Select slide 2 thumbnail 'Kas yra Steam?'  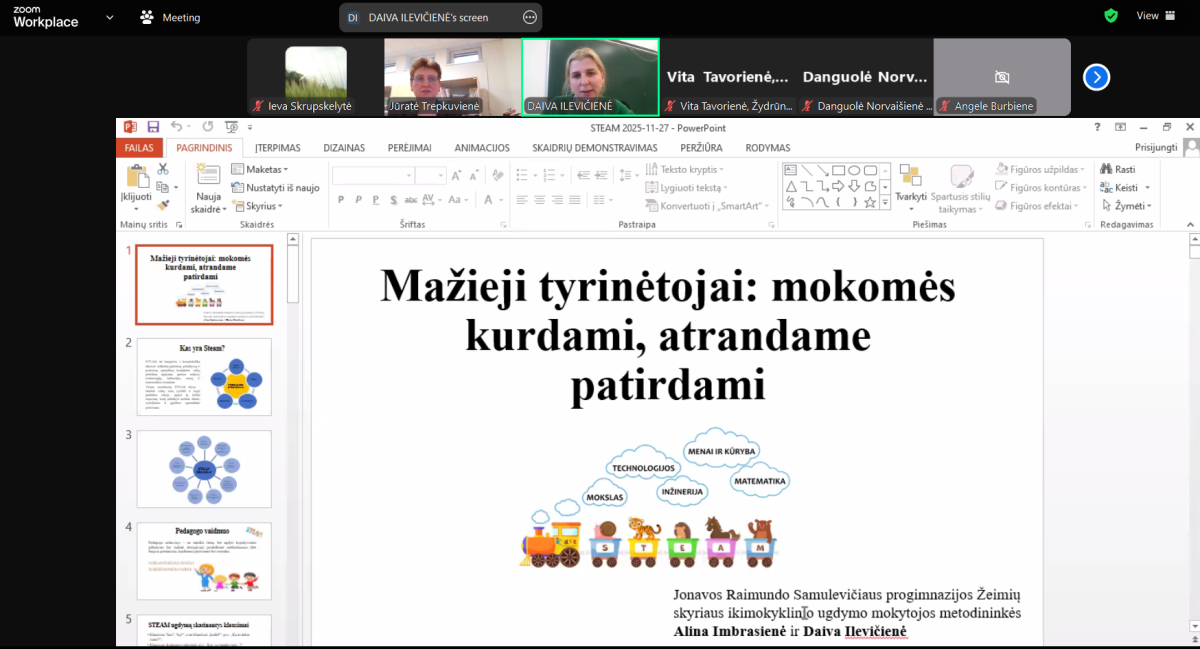[204, 377]
